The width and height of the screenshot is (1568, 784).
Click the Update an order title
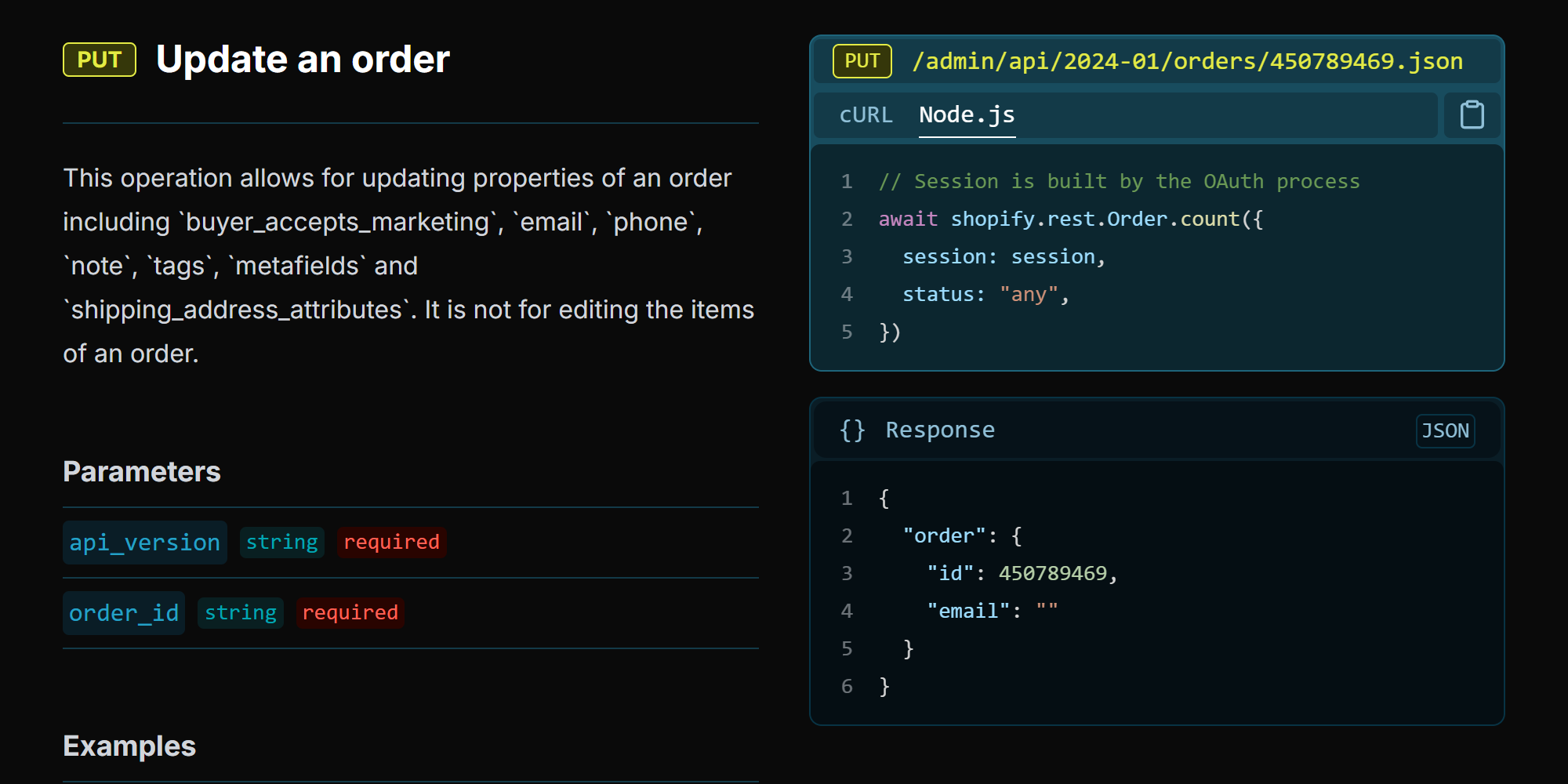(x=303, y=60)
